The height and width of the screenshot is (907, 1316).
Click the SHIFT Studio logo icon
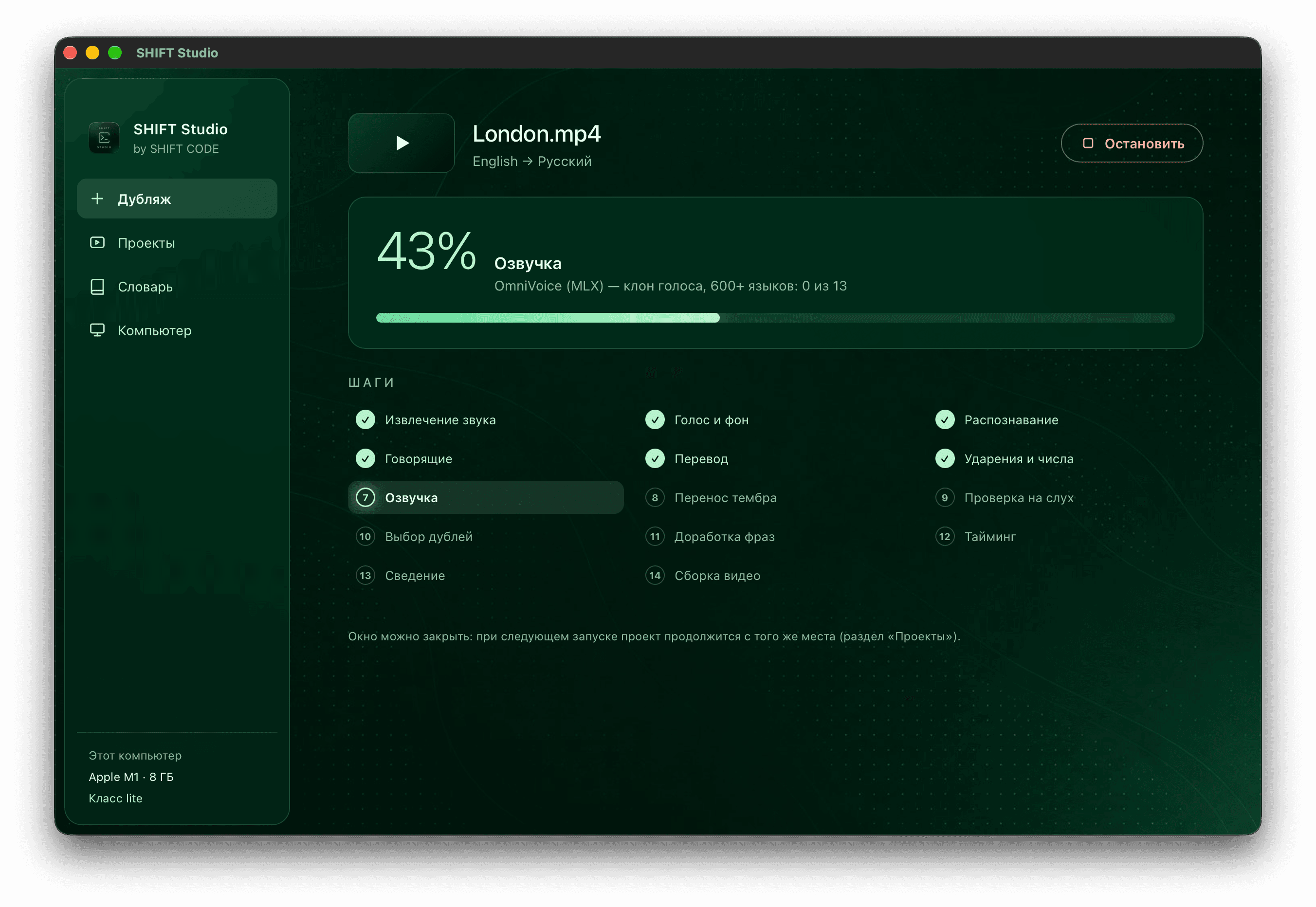tap(104, 138)
